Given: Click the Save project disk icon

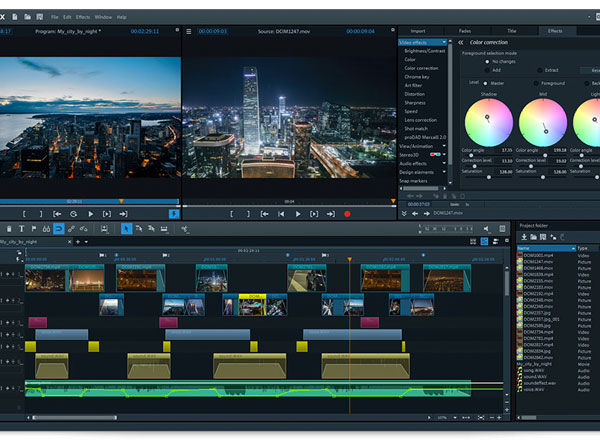Looking at the screenshot, I should coord(39,17).
